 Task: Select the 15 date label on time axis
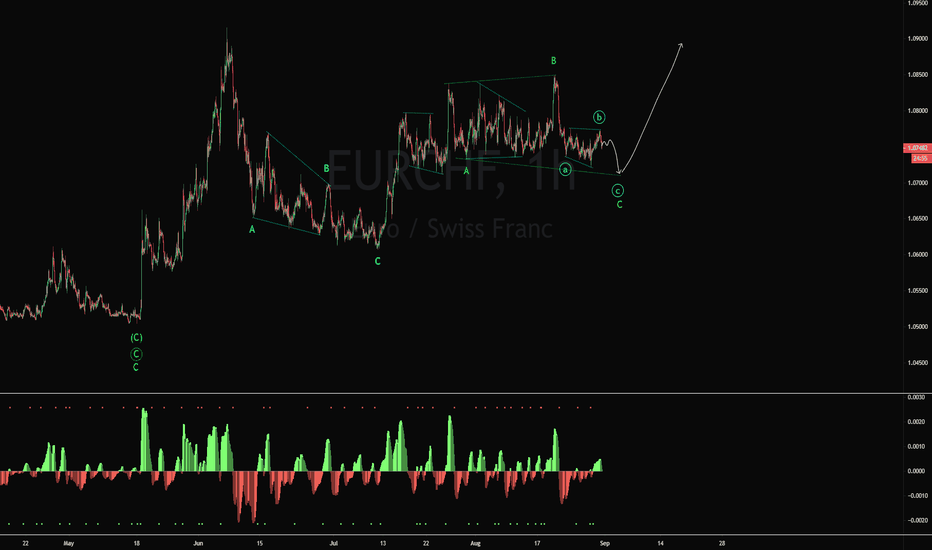pyautogui.click(x=260, y=543)
